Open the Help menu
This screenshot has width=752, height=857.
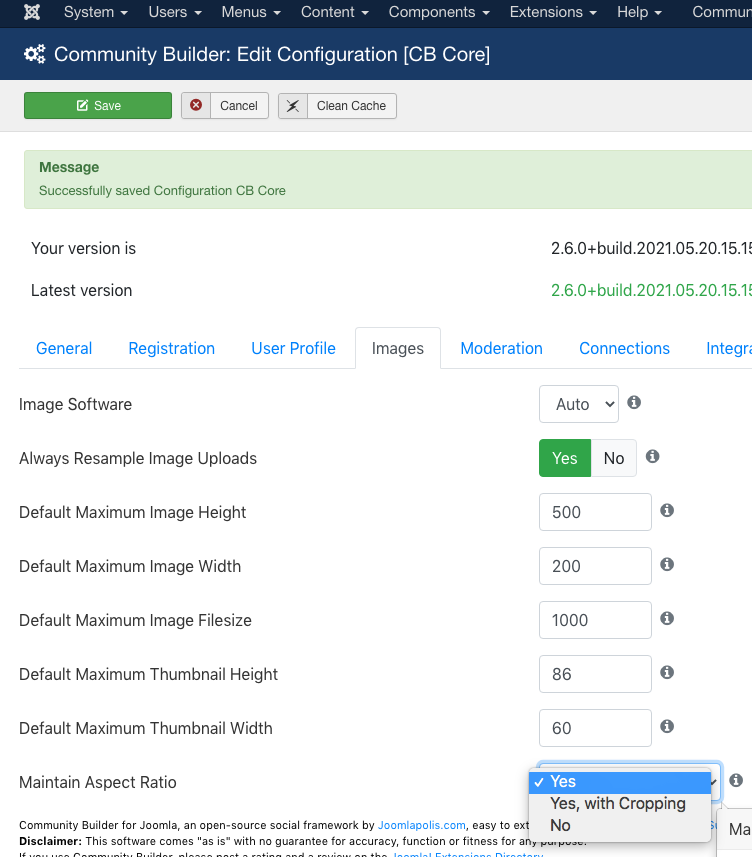(x=639, y=12)
